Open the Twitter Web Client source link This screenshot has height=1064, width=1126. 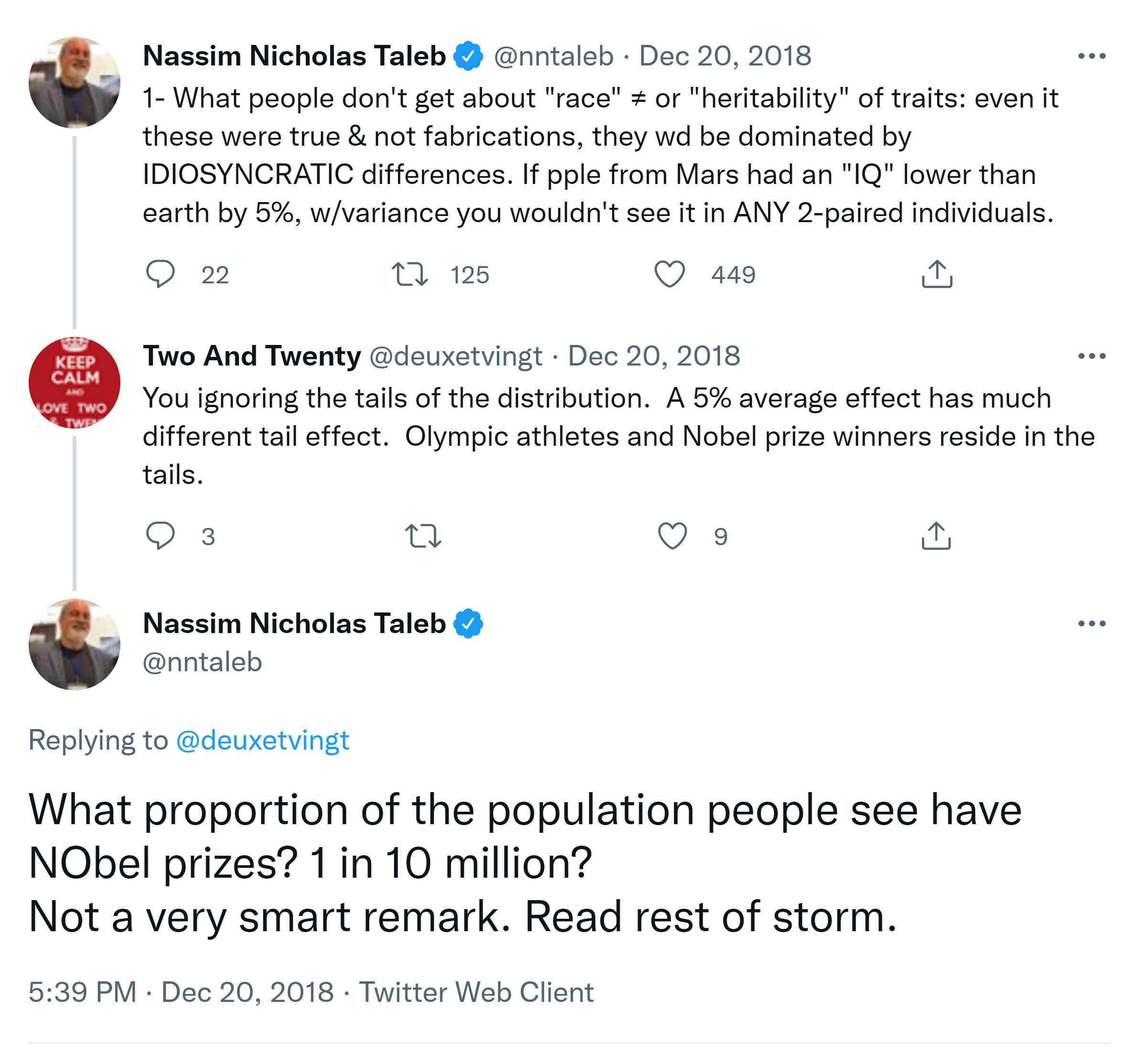[x=476, y=992]
